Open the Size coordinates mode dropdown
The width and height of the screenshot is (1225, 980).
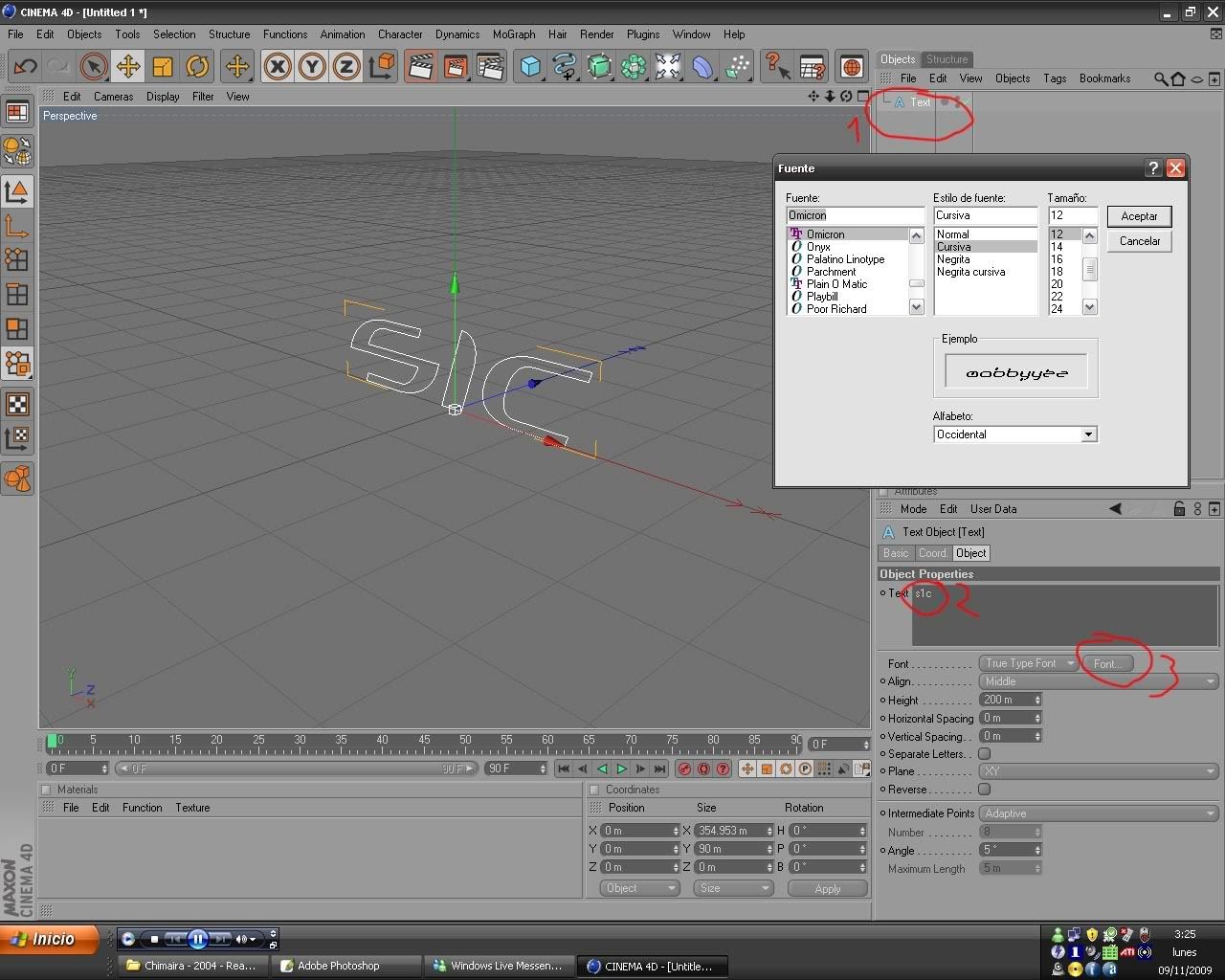[x=733, y=888]
